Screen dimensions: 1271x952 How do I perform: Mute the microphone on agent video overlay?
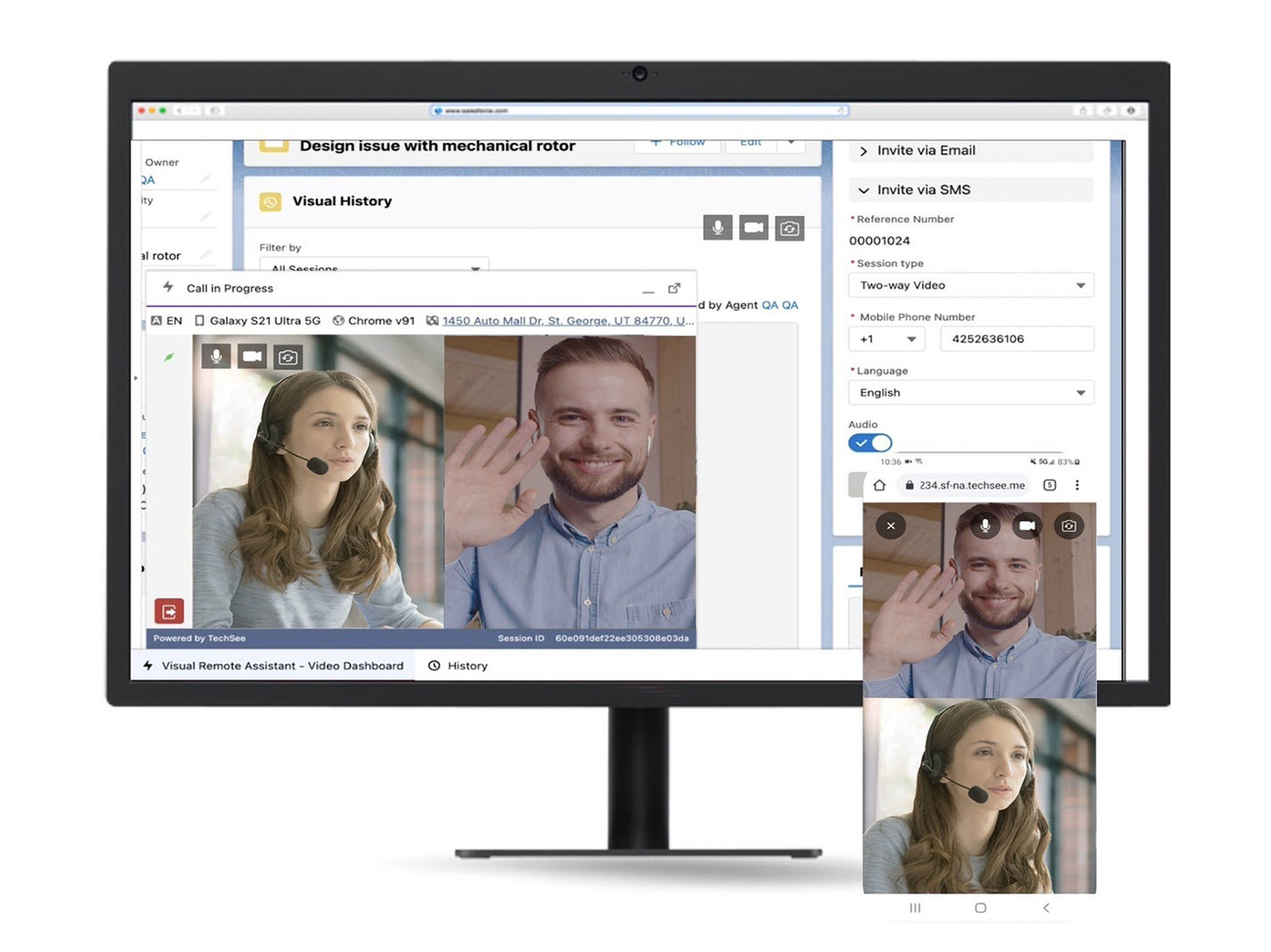(216, 357)
